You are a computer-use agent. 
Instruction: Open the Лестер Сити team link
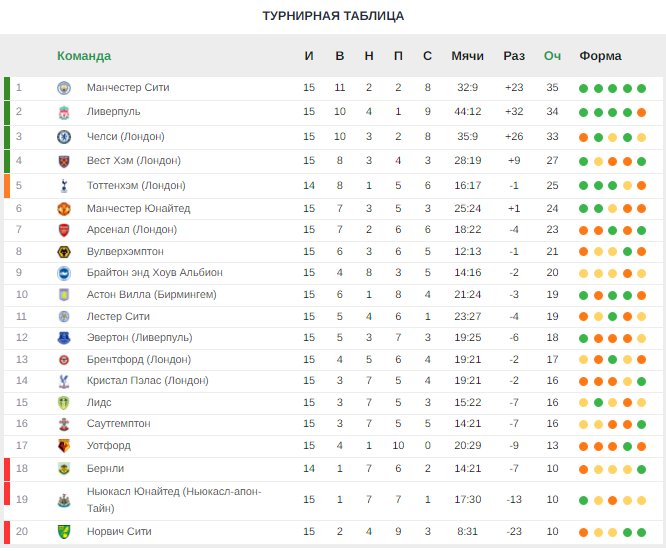[118, 316]
